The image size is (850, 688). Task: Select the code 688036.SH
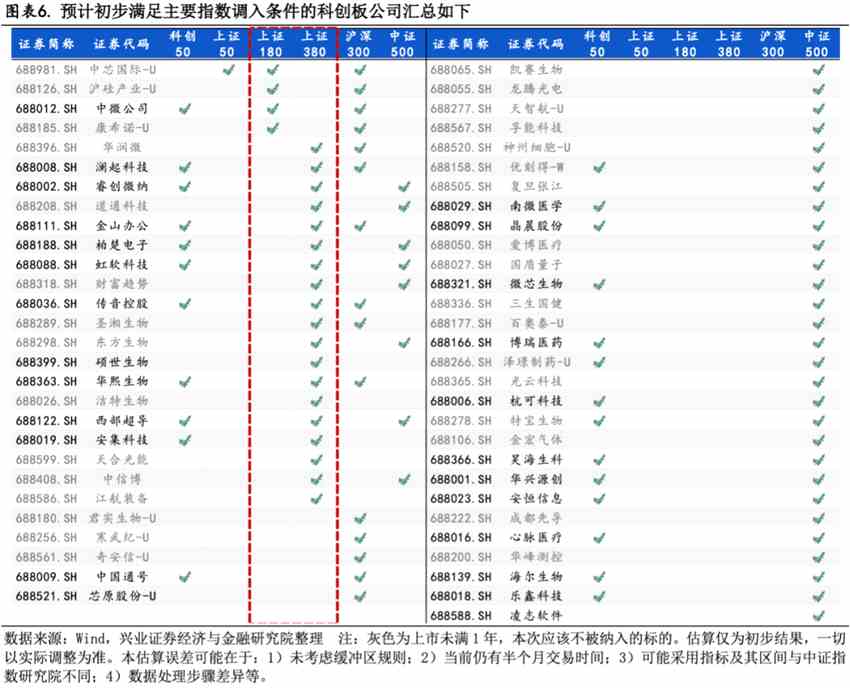click(47, 304)
